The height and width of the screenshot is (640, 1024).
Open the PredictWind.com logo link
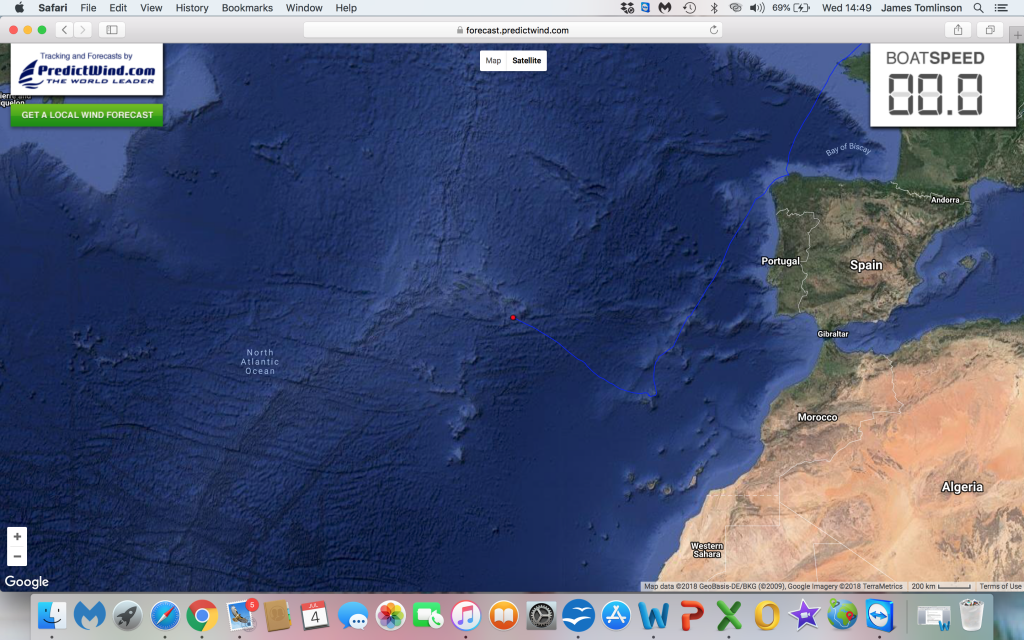[87, 69]
